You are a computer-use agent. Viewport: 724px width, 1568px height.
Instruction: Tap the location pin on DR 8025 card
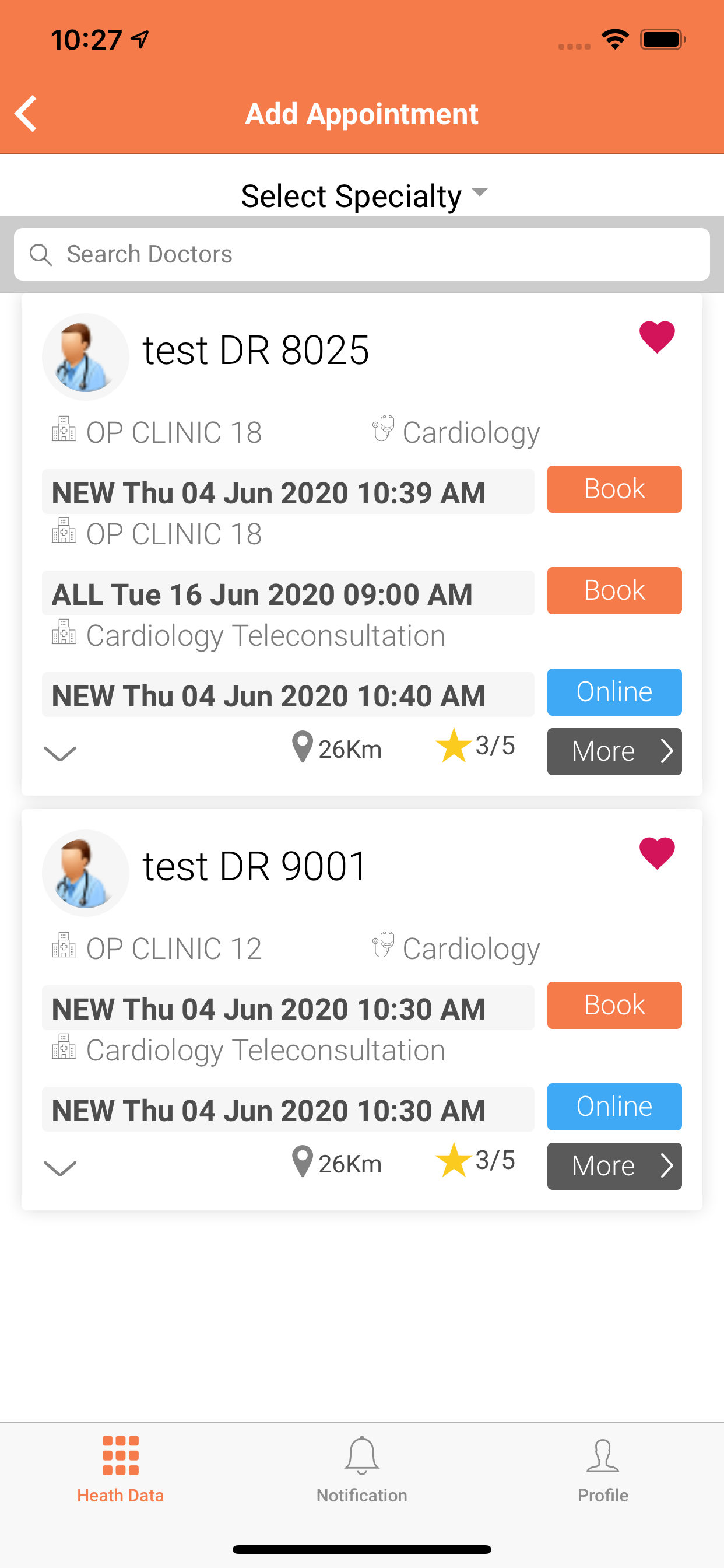303,747
